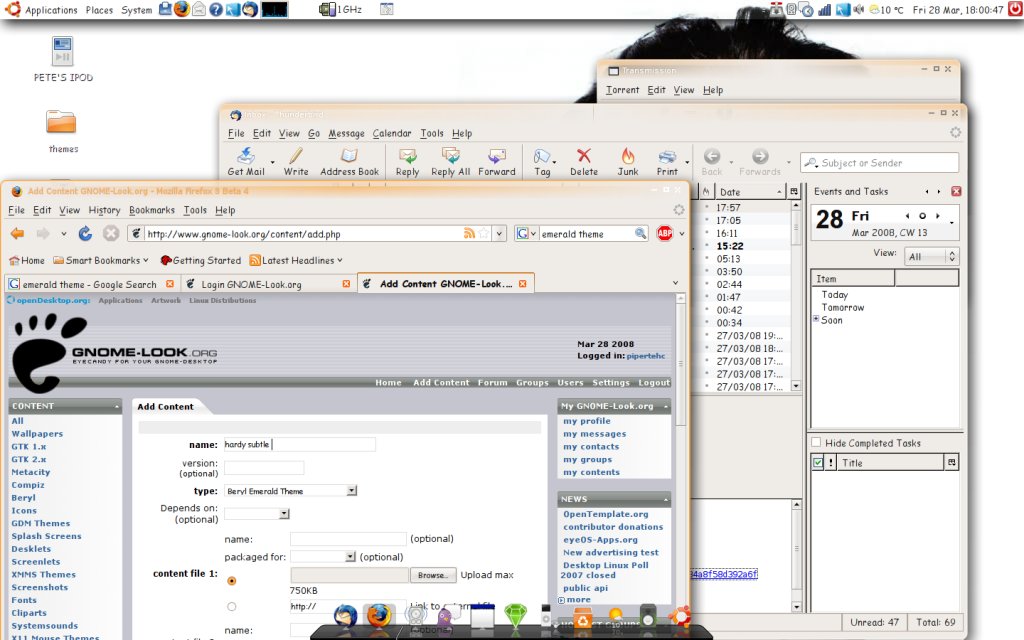Viewport: 1024px width, 640px height.
Task: Open the search engine selector dropdown
Action: click(526, 233)
